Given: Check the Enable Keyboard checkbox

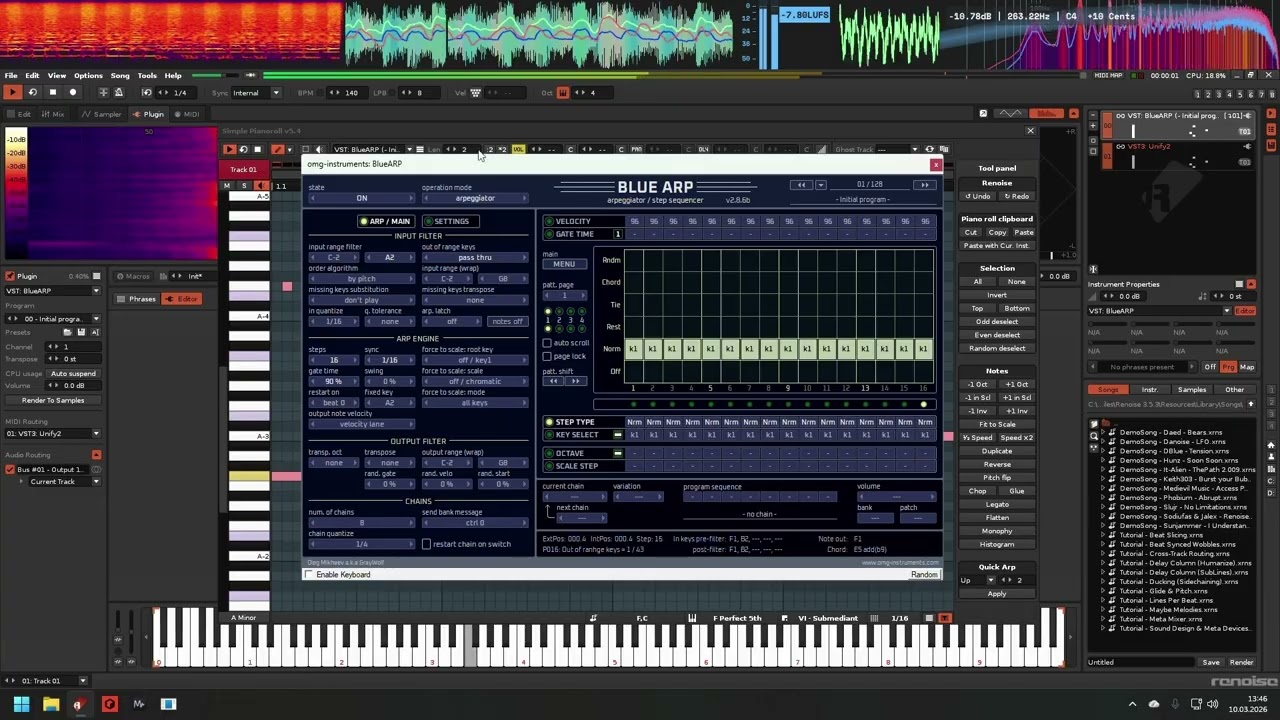Looking at the screenshot, I should (309, 575).
